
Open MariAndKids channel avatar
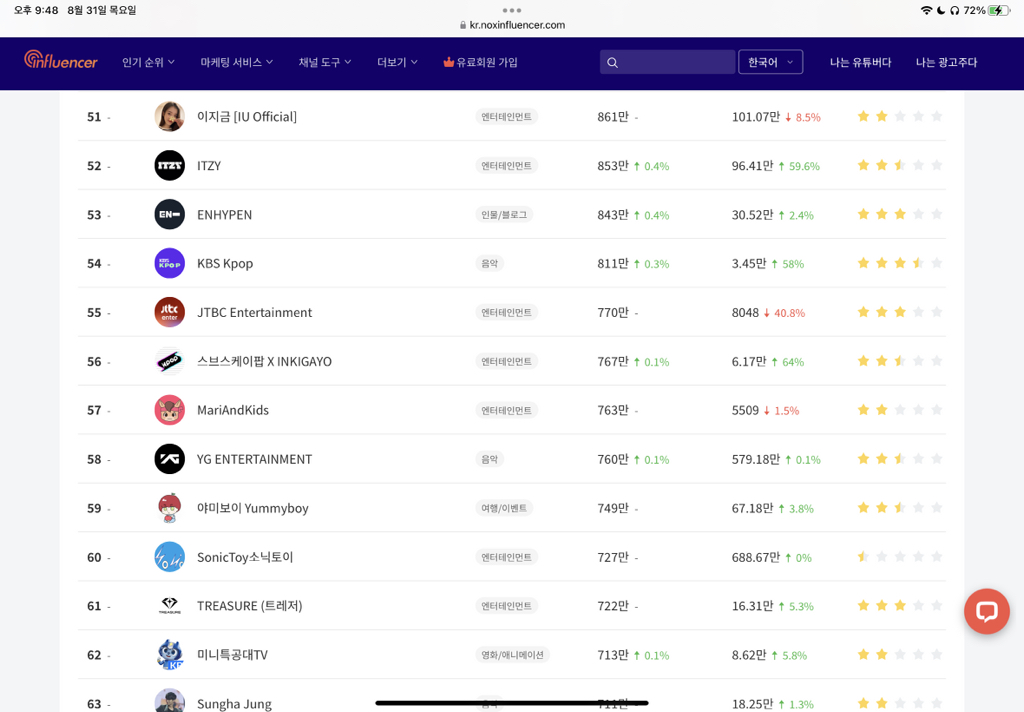coord(169,410)
